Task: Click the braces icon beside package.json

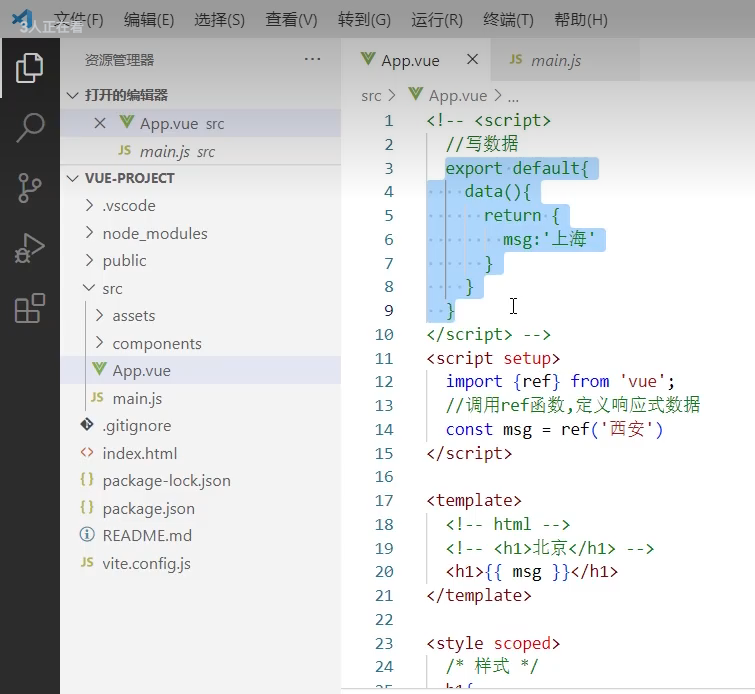Action: pos(87,507)
